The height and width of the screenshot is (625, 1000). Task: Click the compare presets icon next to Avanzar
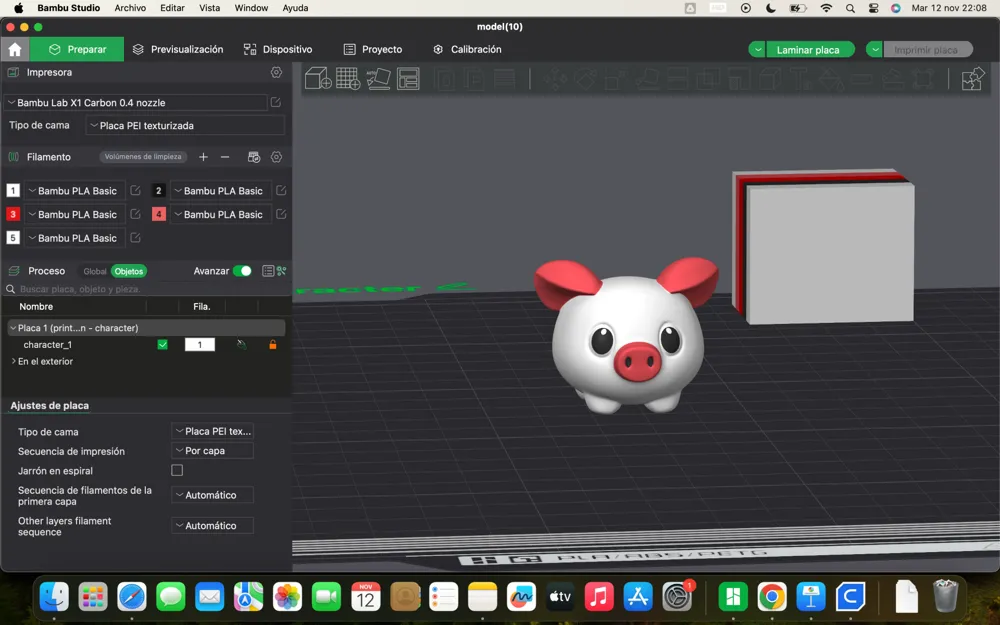(x=281, y=271)
